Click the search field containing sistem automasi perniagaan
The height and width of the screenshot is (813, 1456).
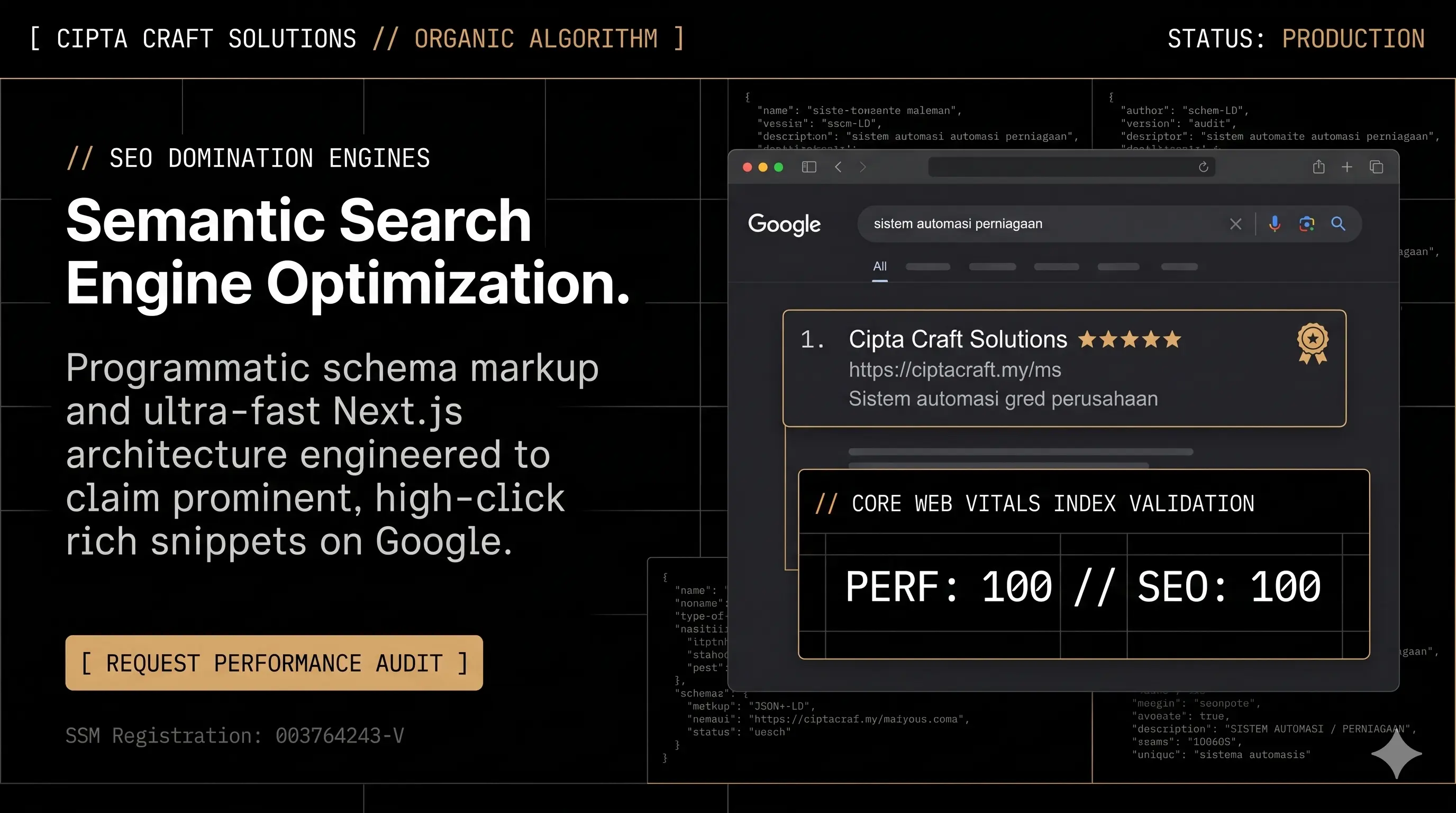pyautogui.click(x=1109, y=224)
